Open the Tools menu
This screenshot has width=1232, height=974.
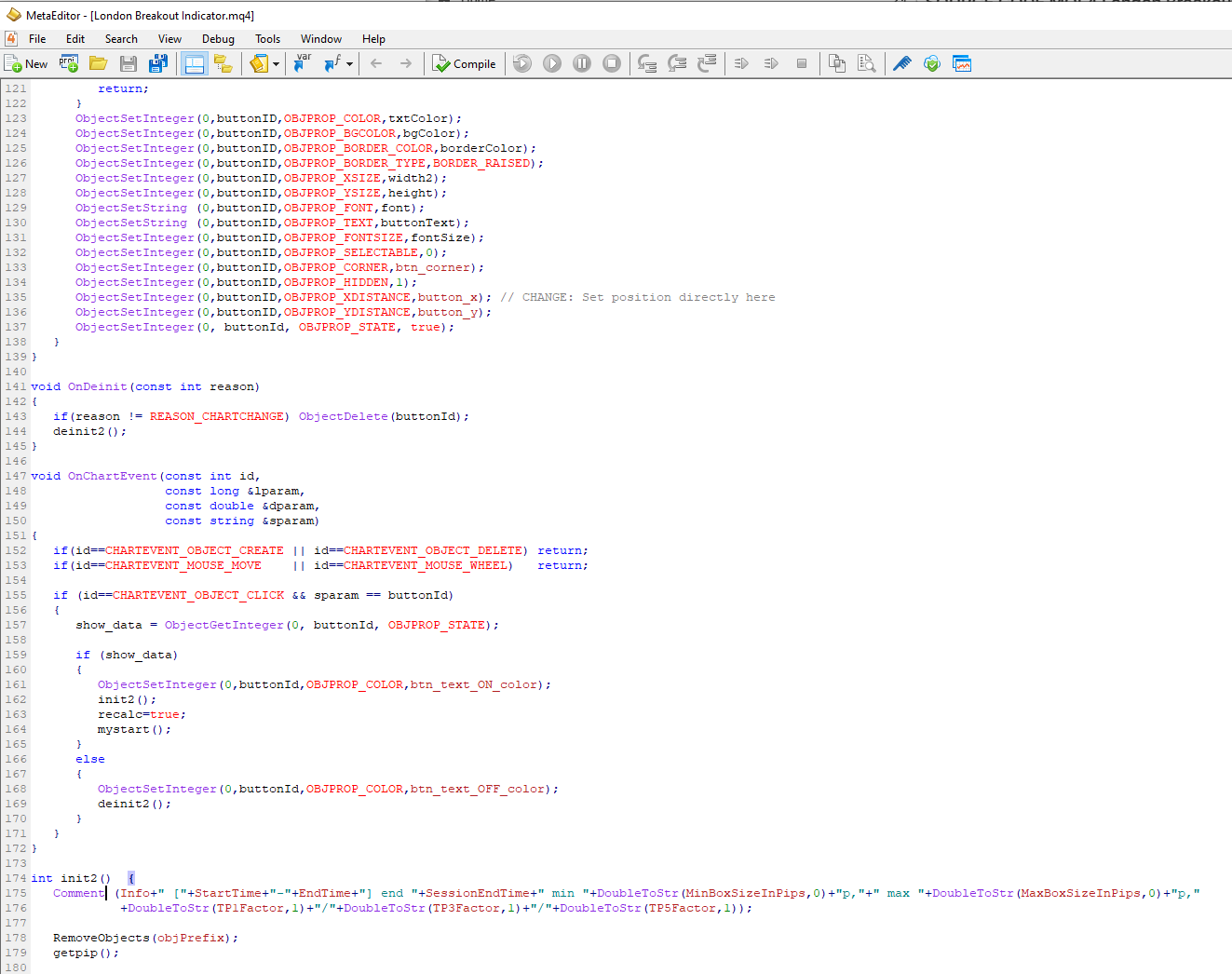pos(267,39)
